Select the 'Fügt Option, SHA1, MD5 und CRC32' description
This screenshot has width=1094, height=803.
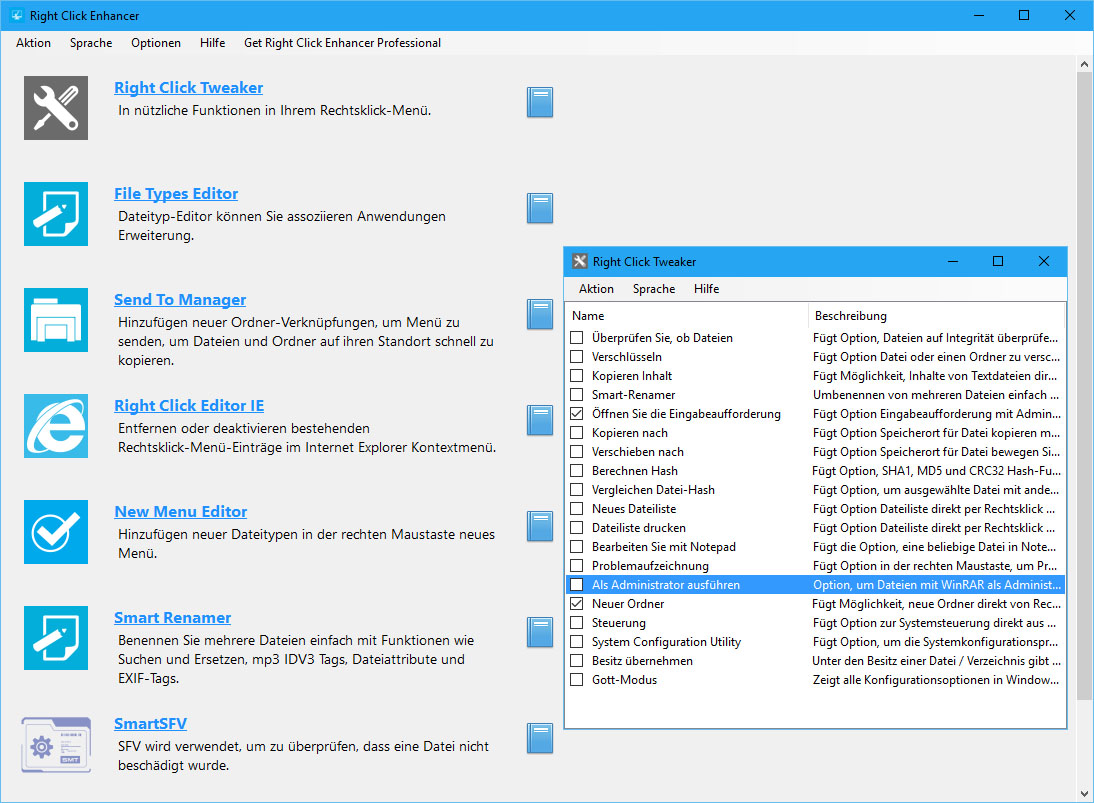coord(936,471)
